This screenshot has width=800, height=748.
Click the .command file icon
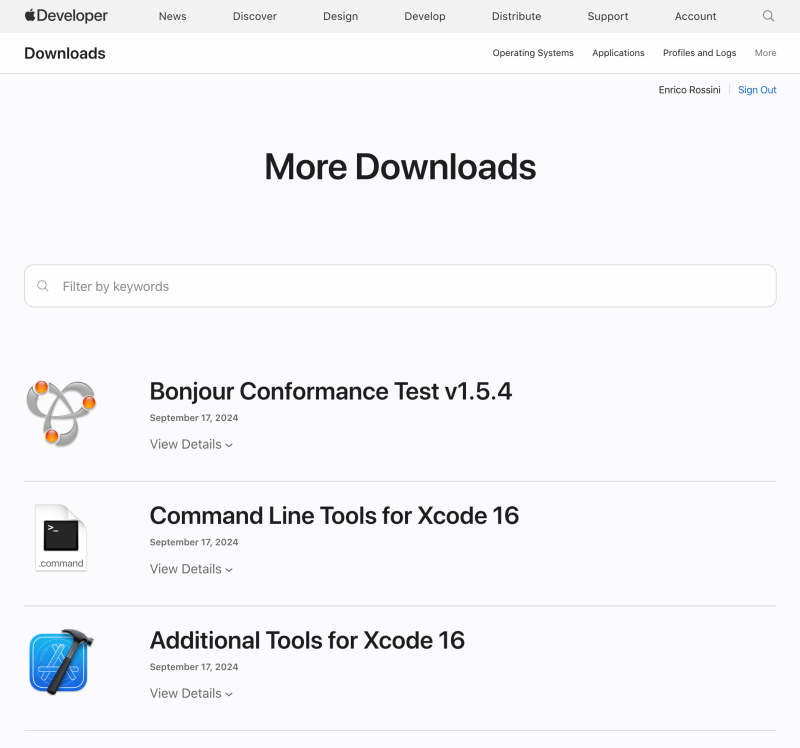(x=61, y=537)
